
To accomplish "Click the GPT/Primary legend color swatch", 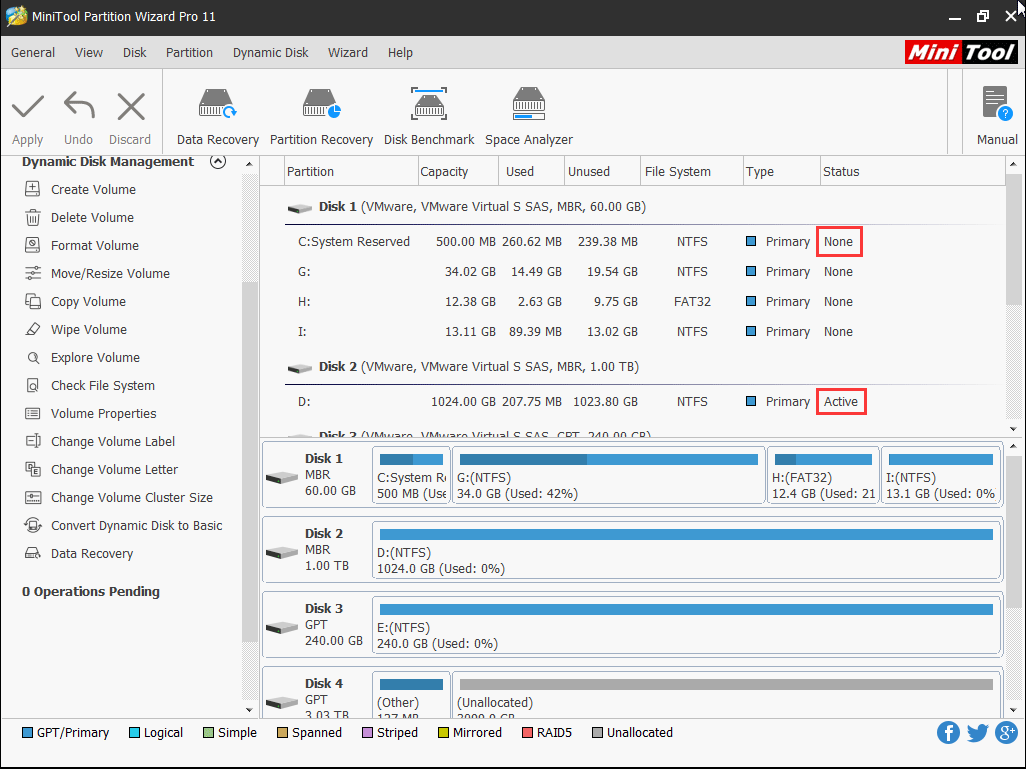I will click(x=27, y=732).
